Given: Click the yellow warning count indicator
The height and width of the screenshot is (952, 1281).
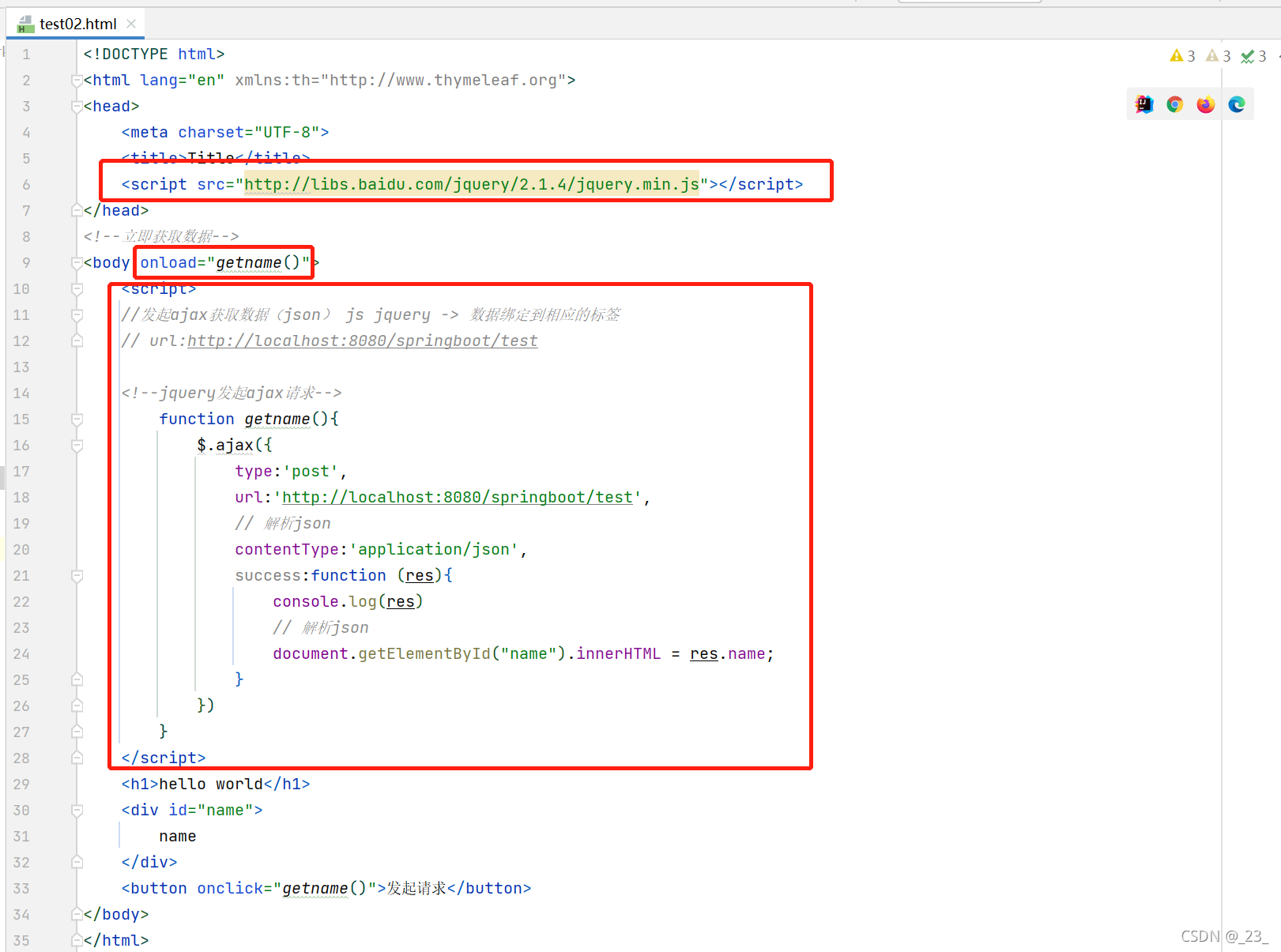Looking at the screenshot, I should point(1183,56).
